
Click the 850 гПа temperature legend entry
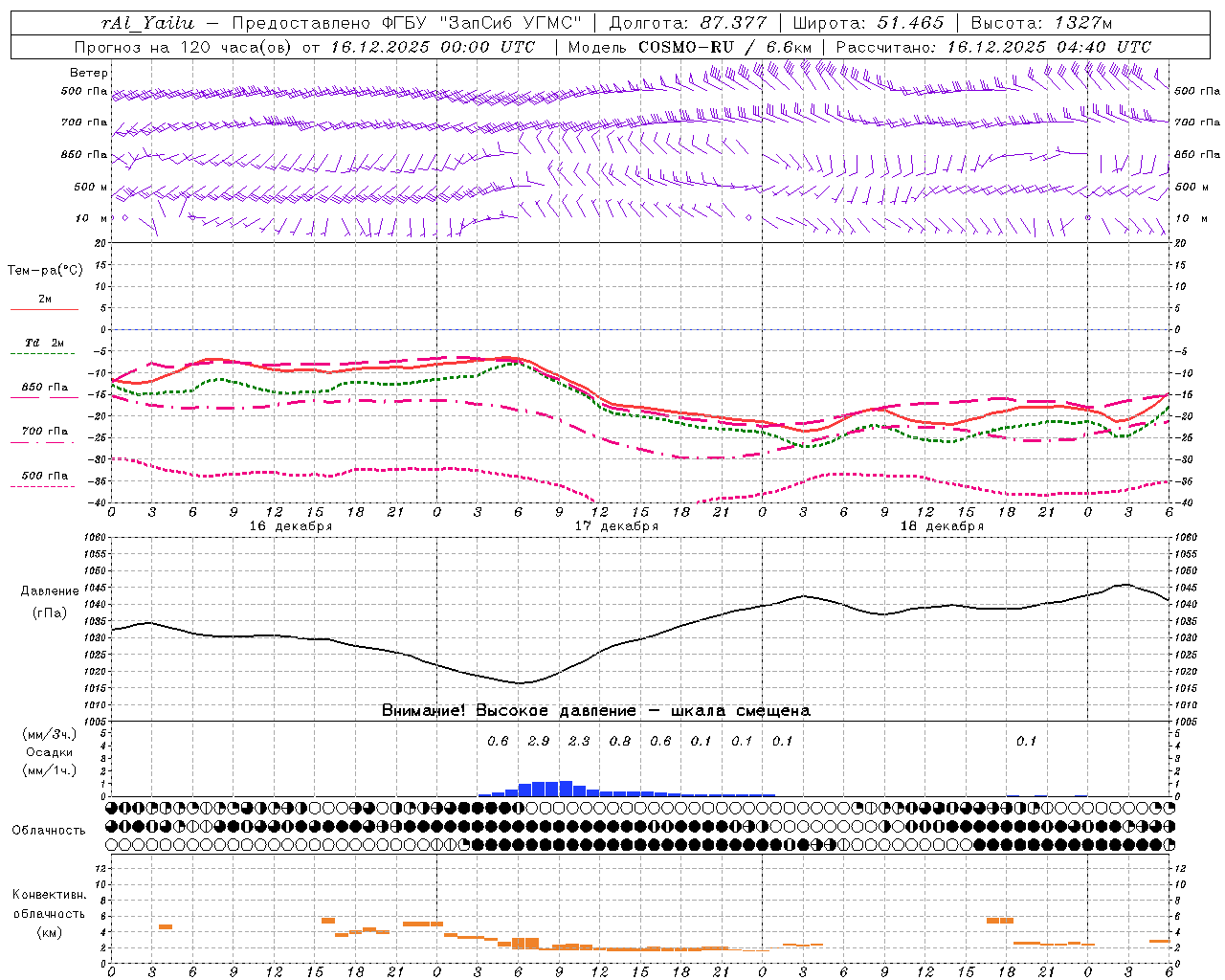[45, 388]
